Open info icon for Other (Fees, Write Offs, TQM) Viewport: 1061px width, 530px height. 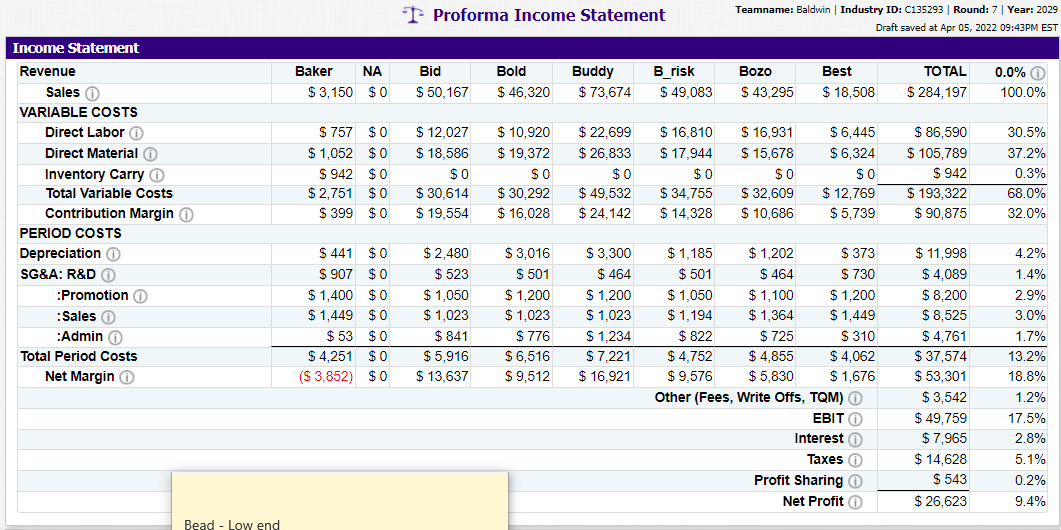(x=855, y=399)
